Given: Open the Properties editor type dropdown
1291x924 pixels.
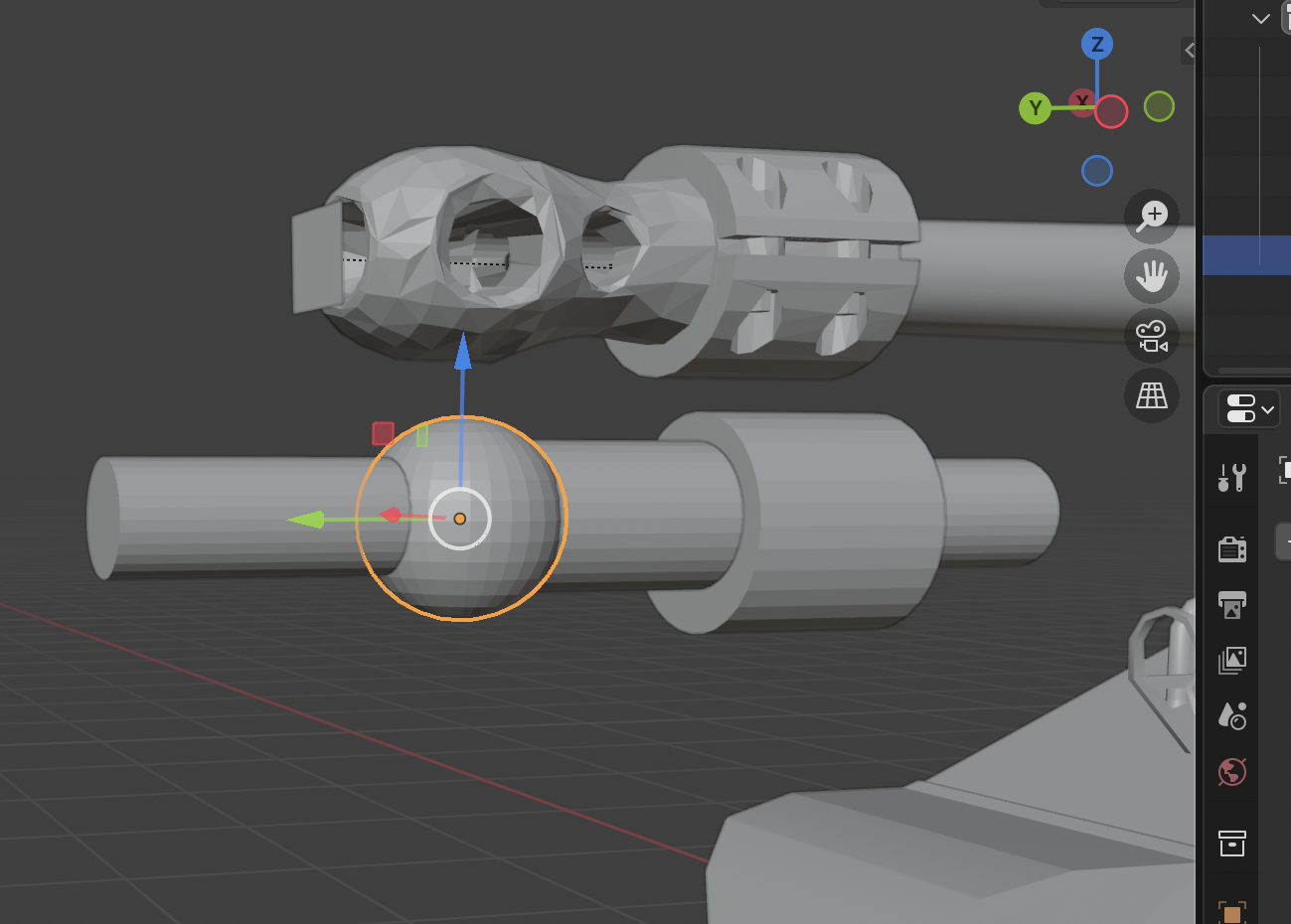Looking at the screenshot, I should [x=1249, y=408].
